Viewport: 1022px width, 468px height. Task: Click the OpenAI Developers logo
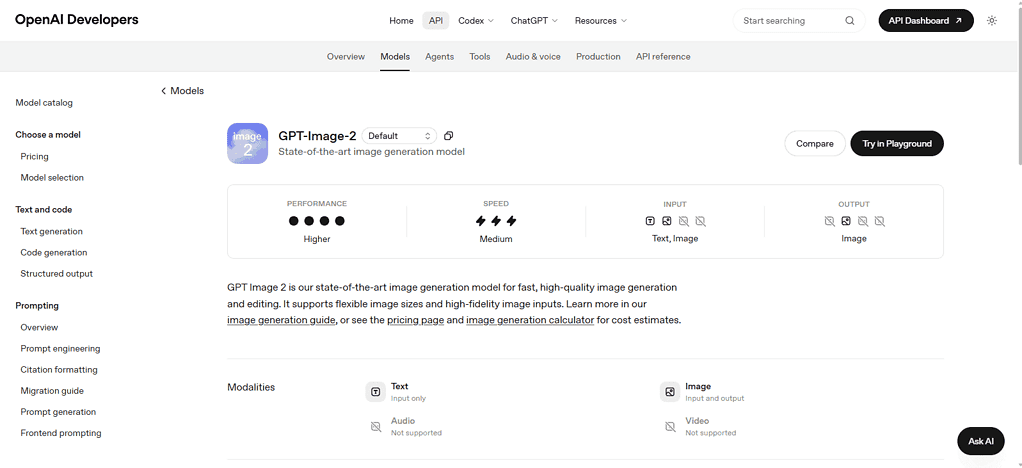coord(77,20)
